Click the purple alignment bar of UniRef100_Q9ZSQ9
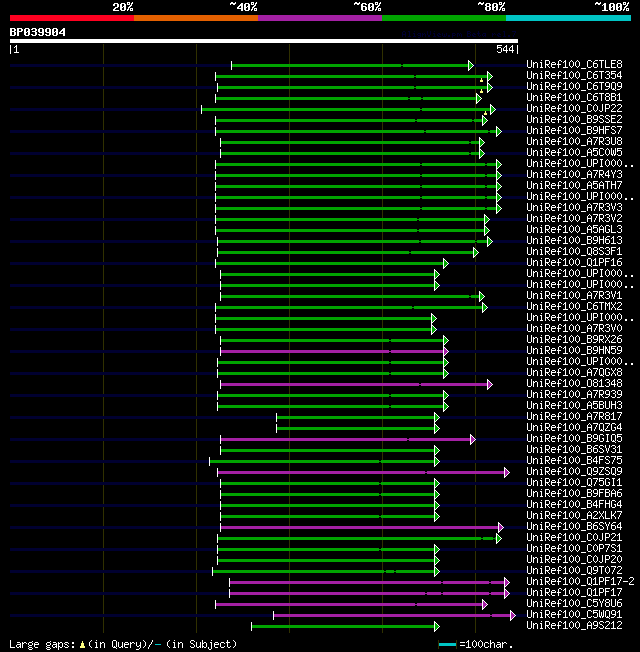 point(363,473)
